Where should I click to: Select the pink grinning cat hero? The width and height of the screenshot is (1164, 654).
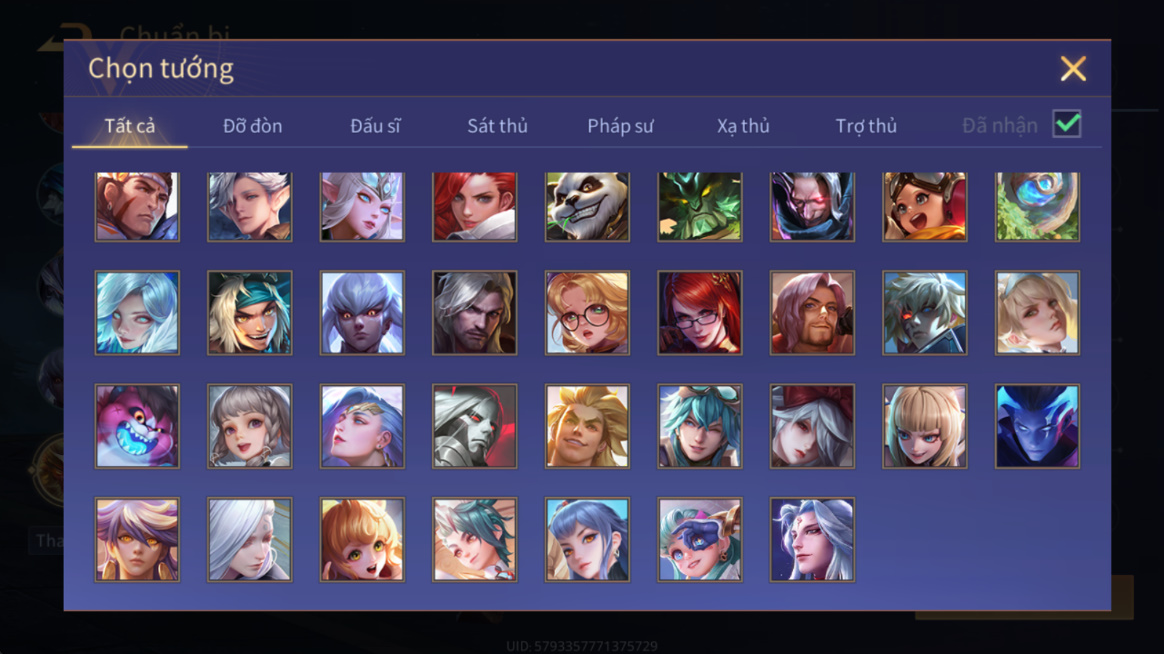pyautogui.click(x=137, y=426)
